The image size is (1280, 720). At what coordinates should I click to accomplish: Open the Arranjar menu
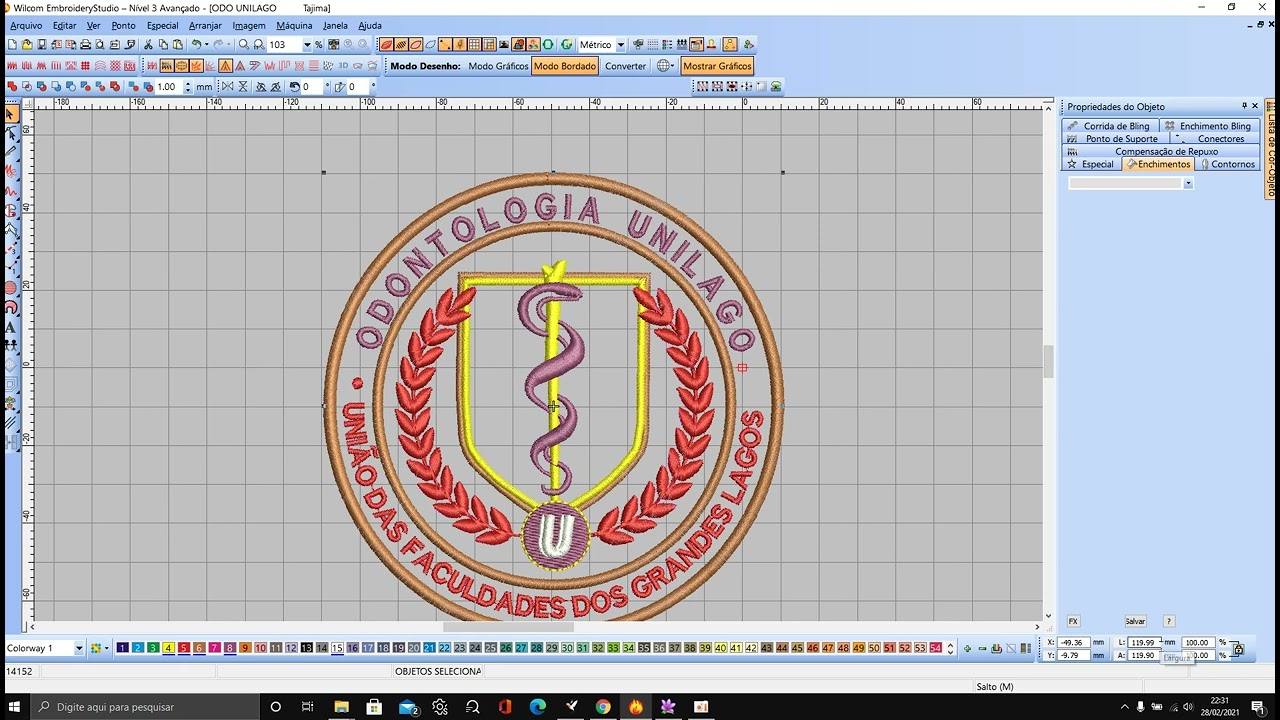point(205,25)
